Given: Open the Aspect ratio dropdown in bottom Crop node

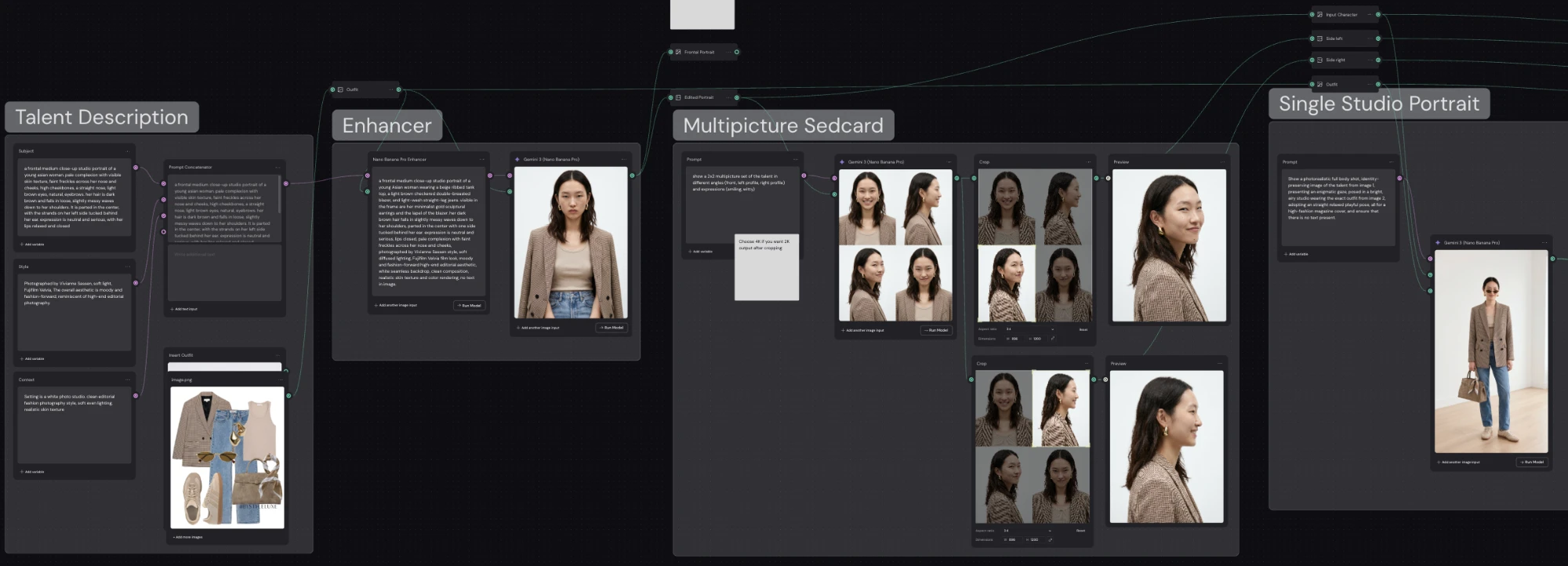Looking at the screenshot, I should point(1028,531).
